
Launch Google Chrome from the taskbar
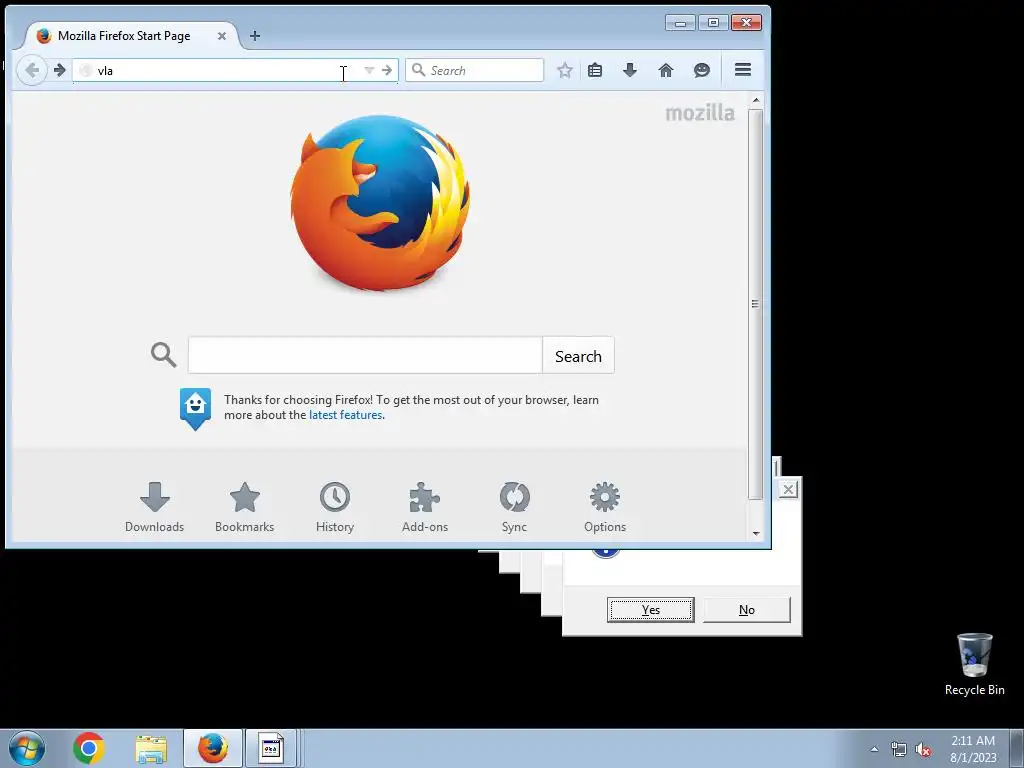click(89, 748)
